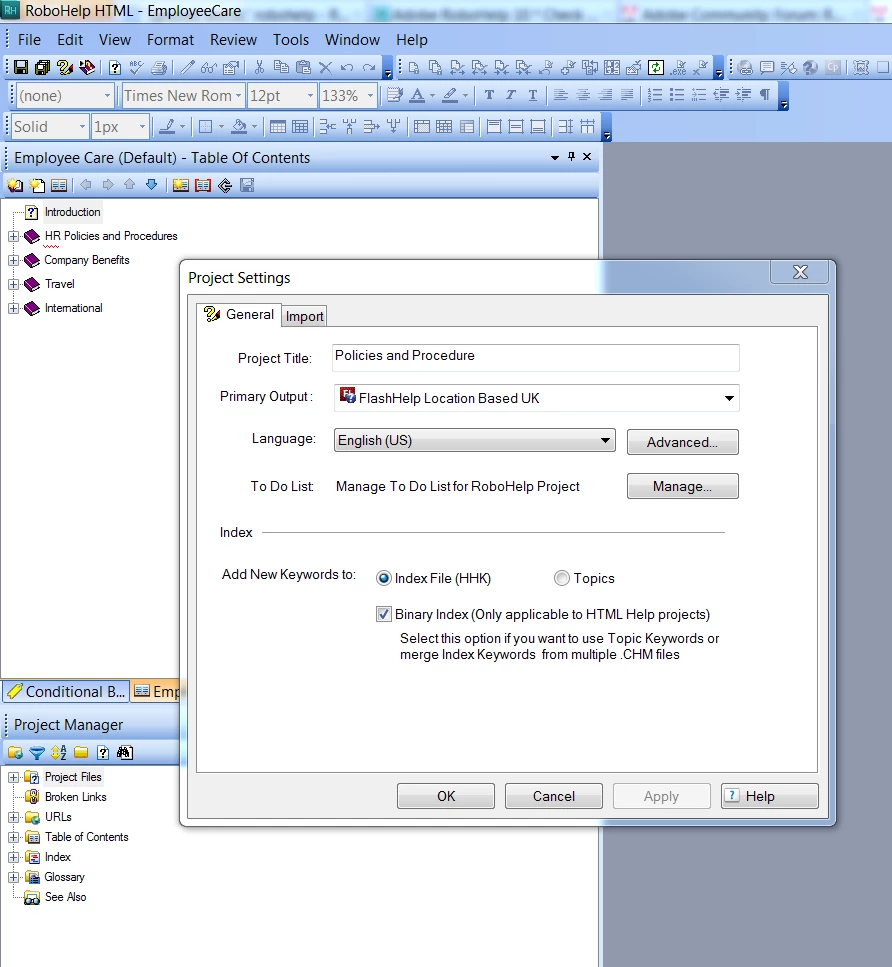Screen dimensions: 892x967
Task: Switch to the Import tab
Action: [x=304, y=316]
